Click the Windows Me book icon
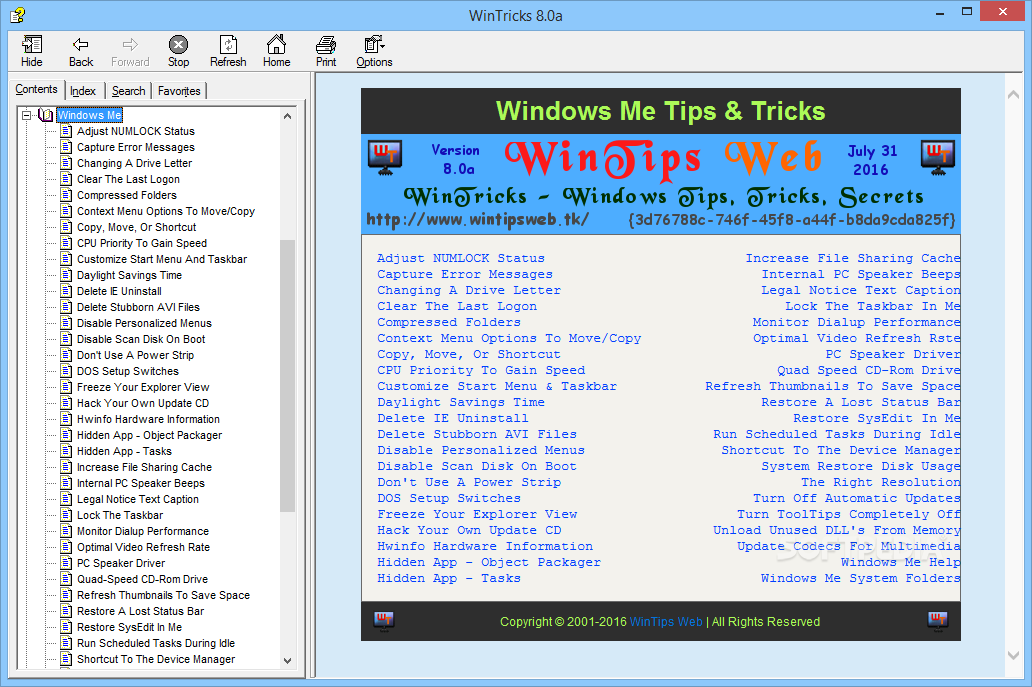Viewport: 1032px width, 687px height. (45, 115)
